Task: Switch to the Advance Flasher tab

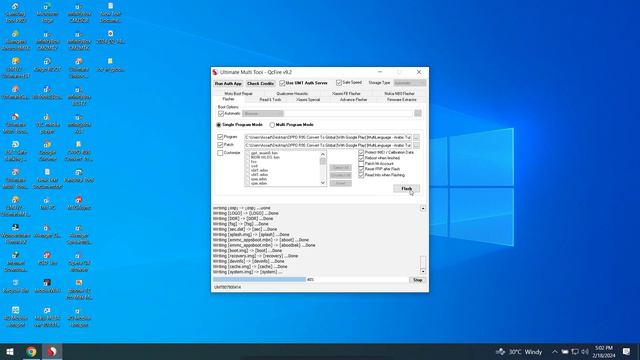Action: point(353,100)
